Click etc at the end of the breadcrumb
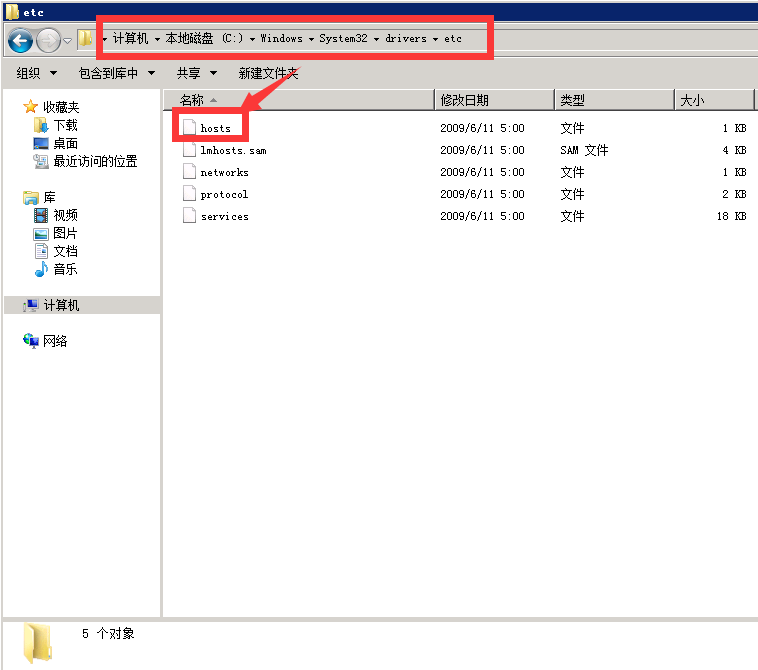Image resolution: width=758 pixels, height=670 pixels. click(x=453, y=38)
